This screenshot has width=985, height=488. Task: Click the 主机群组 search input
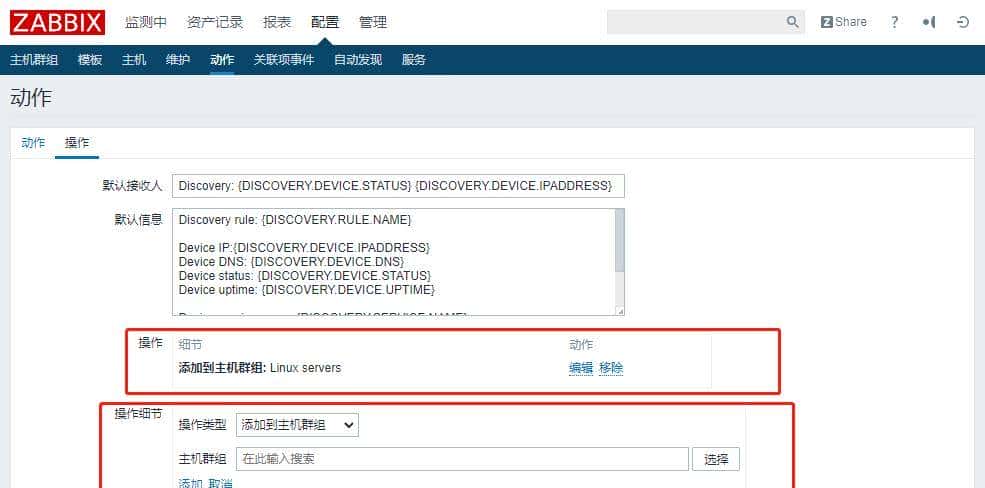click(462, 459)
